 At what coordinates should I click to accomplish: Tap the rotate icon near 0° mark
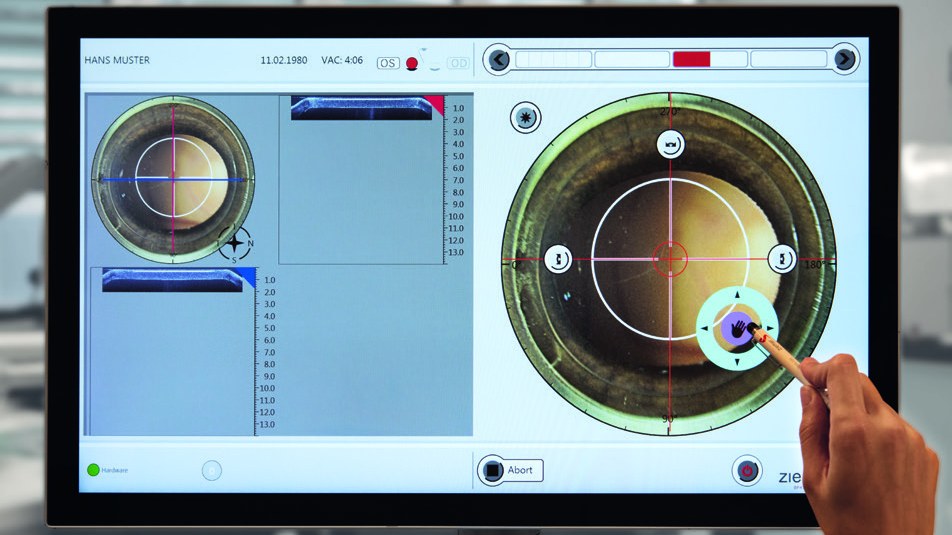point(558,259)
